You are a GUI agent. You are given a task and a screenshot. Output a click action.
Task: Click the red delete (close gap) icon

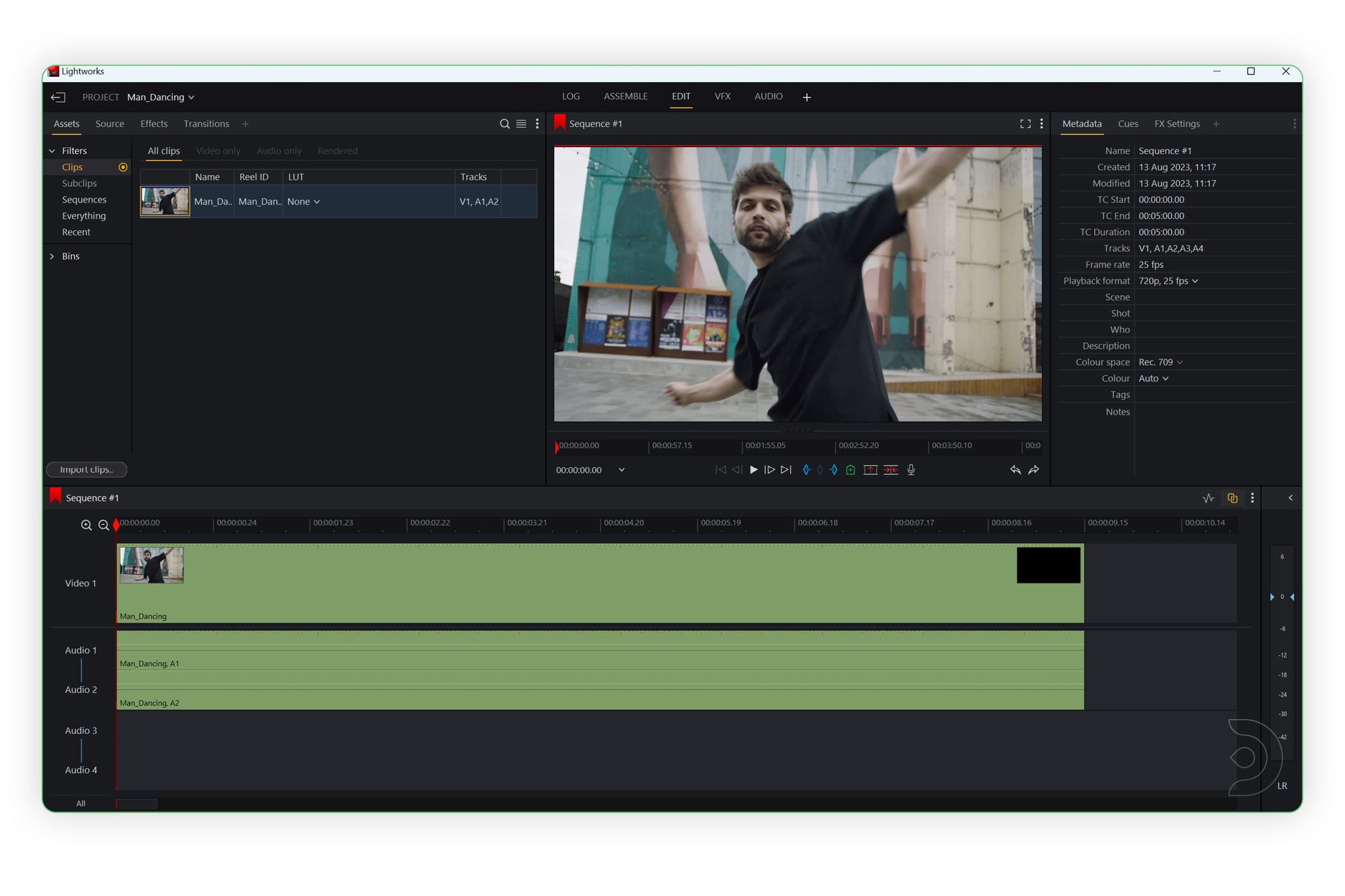890,470
